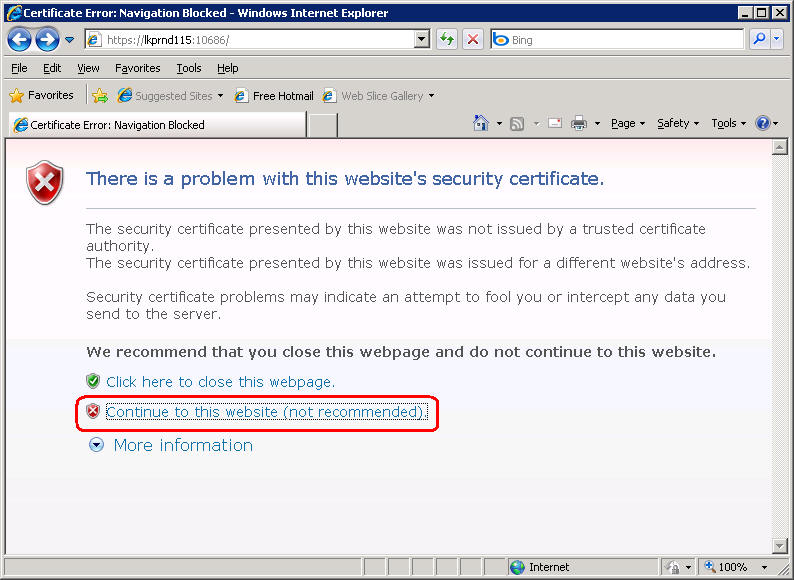This screenshot has width=794, height=580.
Task: Open the Help menu
Action: [227, 68]
